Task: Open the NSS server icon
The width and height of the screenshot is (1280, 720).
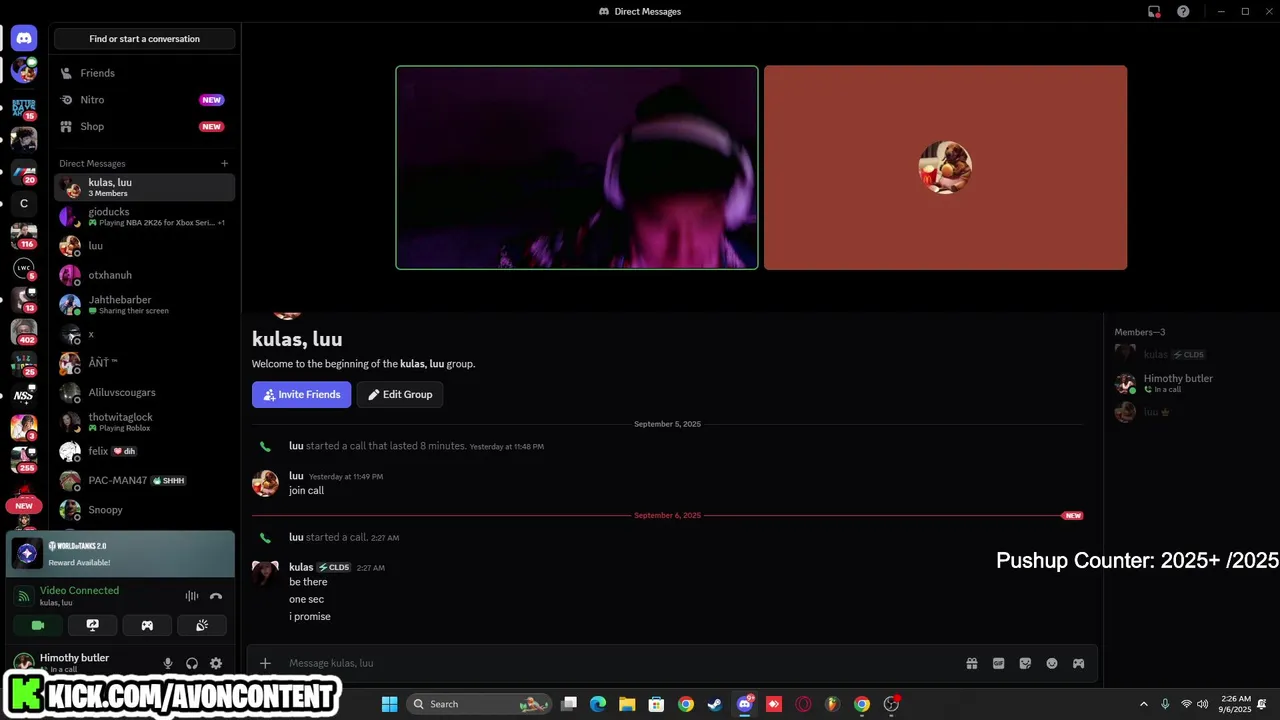Action: tap(24, 395)
